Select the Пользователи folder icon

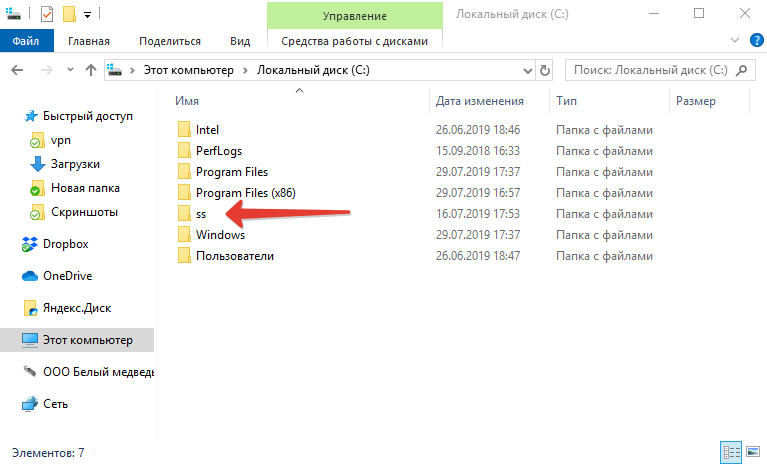click(x=184, y=256)
